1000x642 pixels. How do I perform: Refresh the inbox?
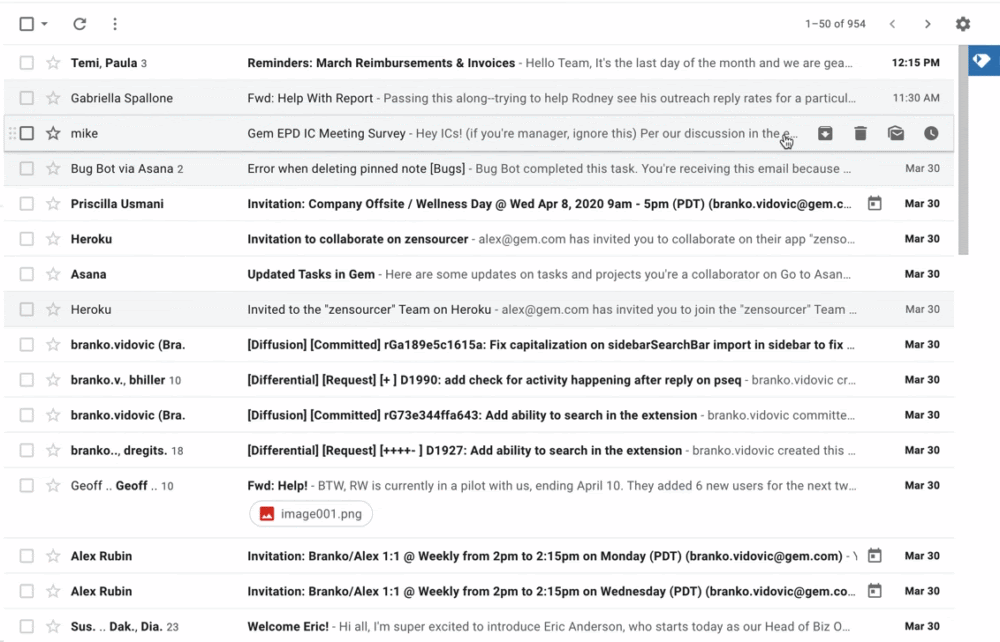tap(80, 24)
